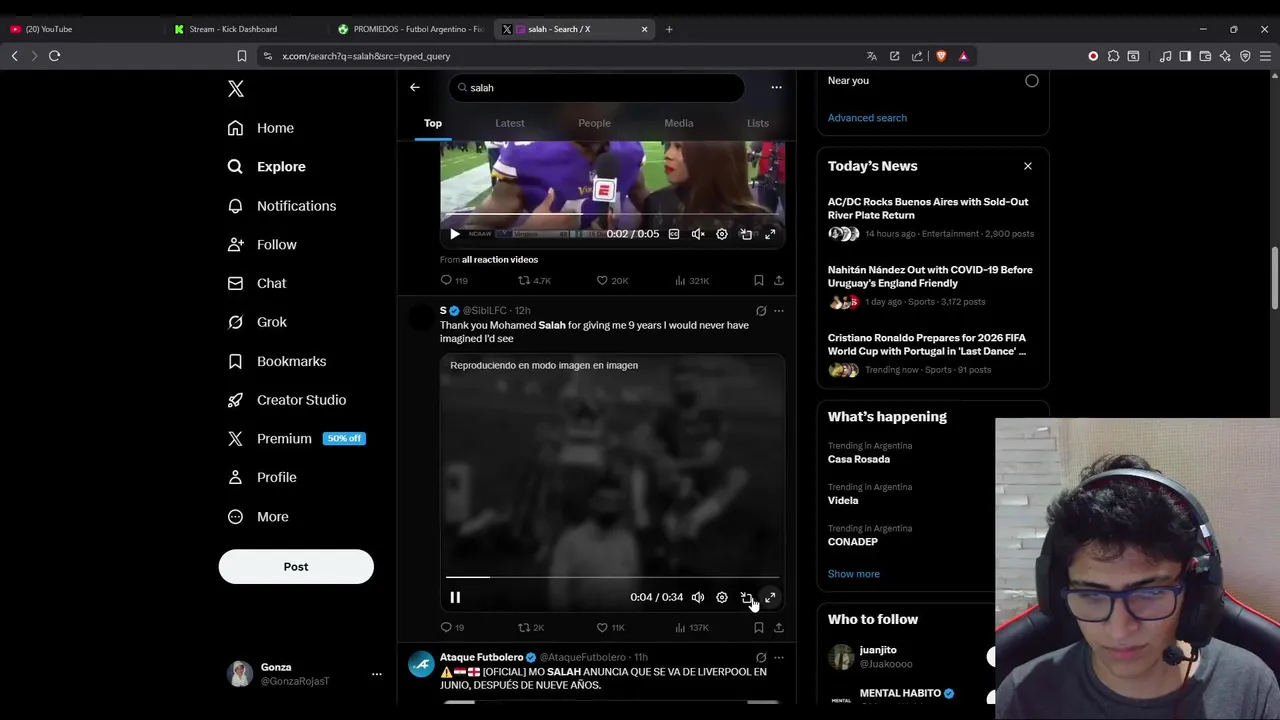Go back using the search arrow

[414, 87]
